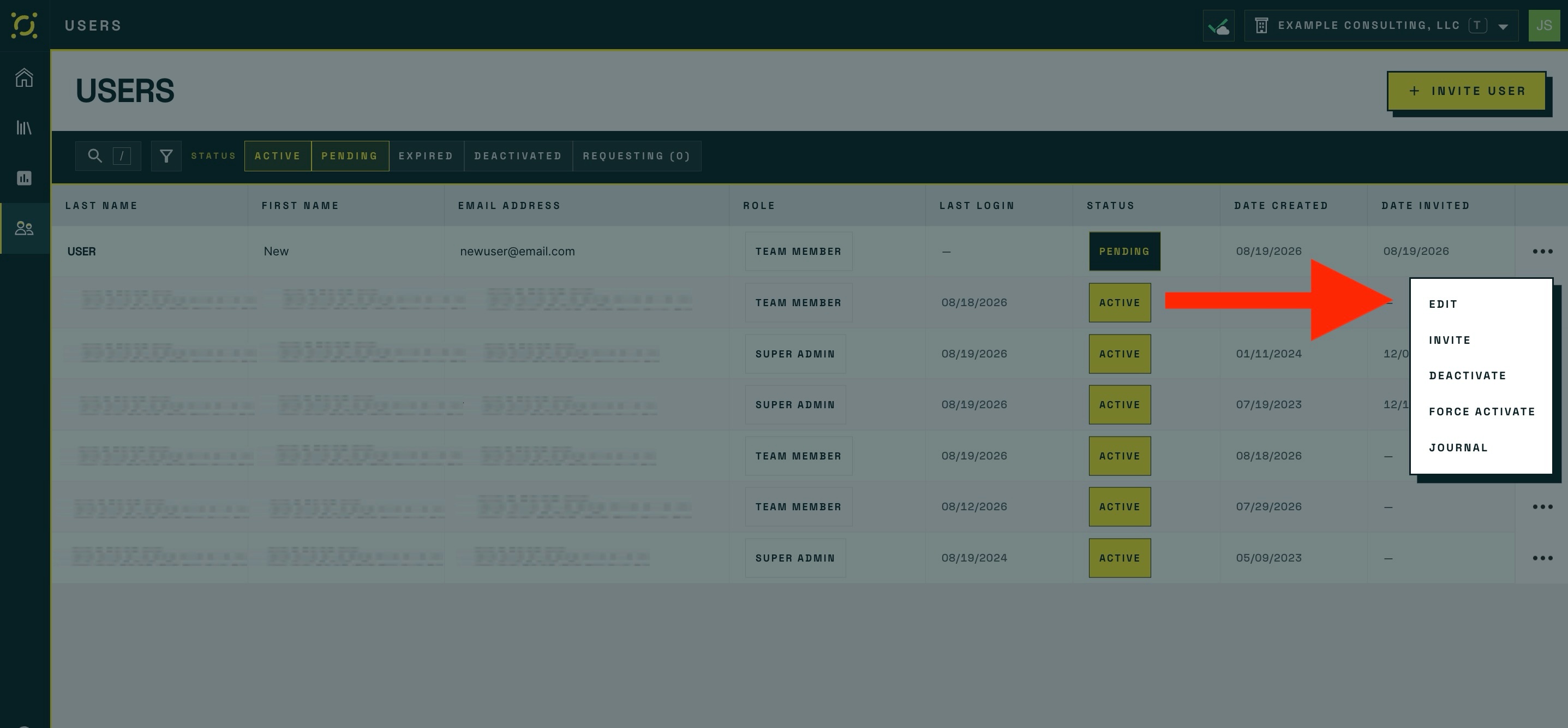Click Super Admin role in 01/11/2024 row

(x=795, y=354)
